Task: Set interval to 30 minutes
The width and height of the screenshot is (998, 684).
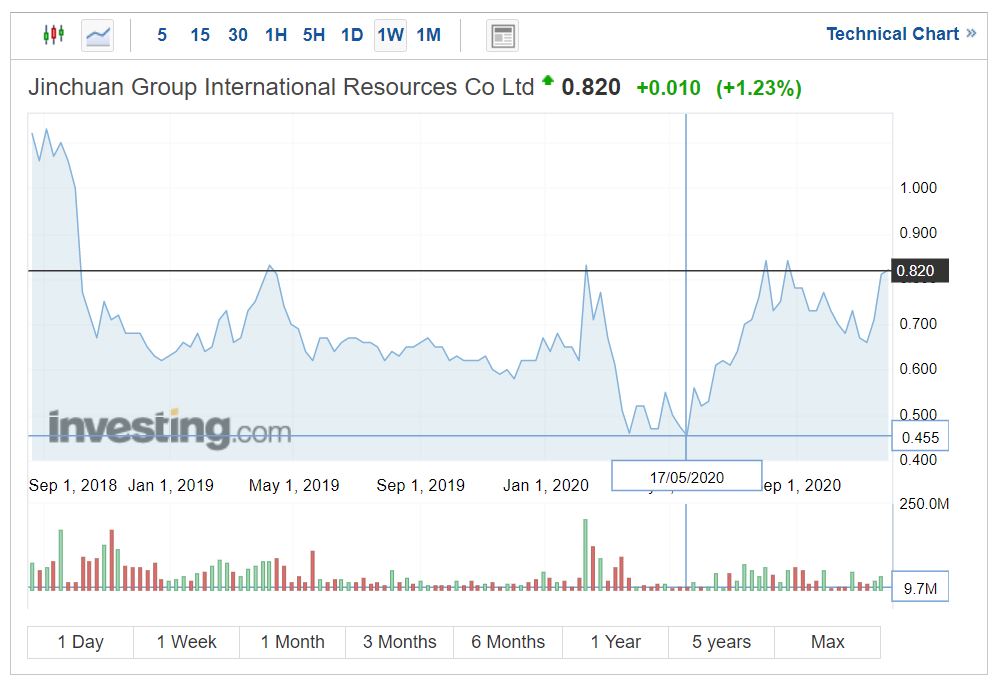Action: click(238, 35)
